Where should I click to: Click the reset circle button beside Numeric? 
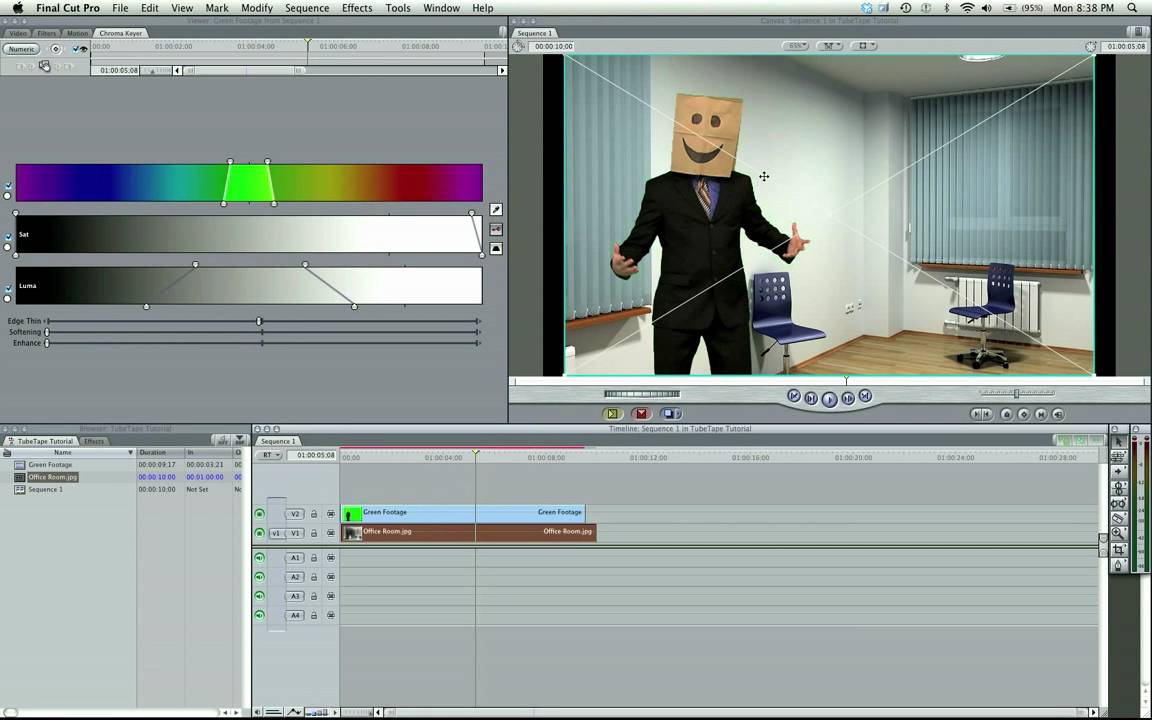(x=55, y=49)
